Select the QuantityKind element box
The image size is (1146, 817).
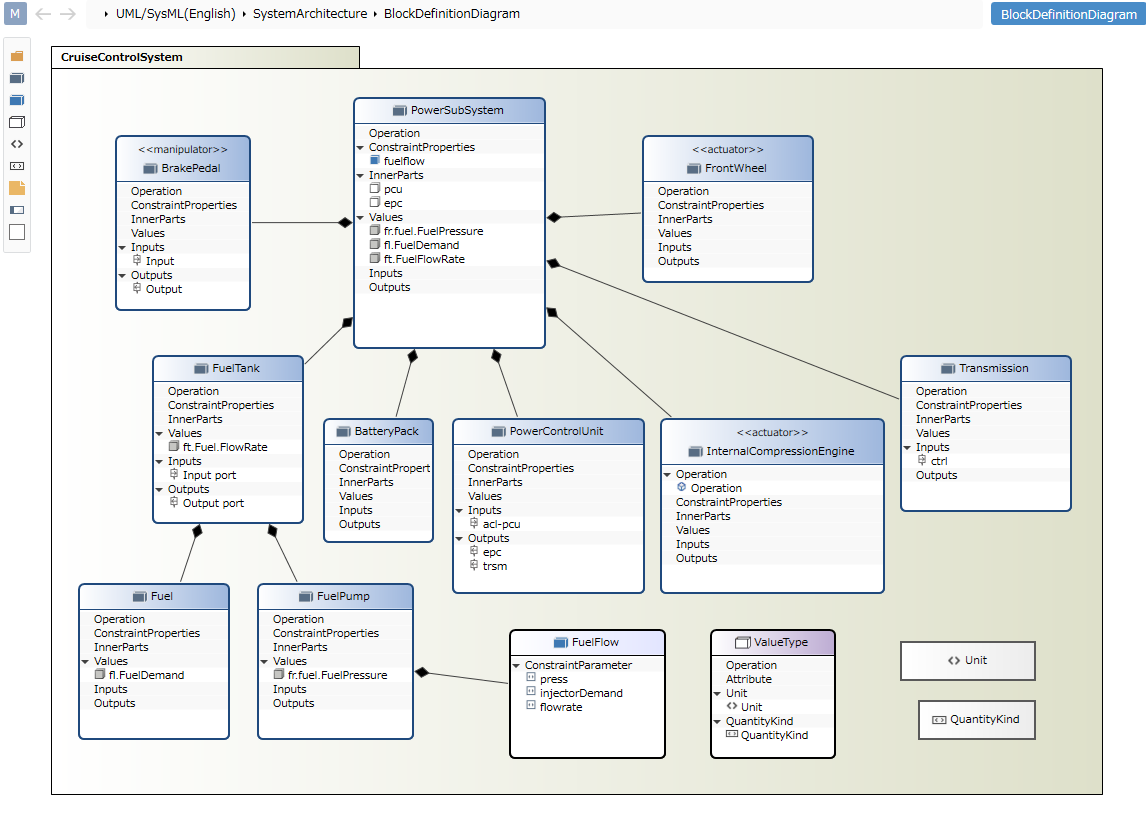click(x=976, y=720)
